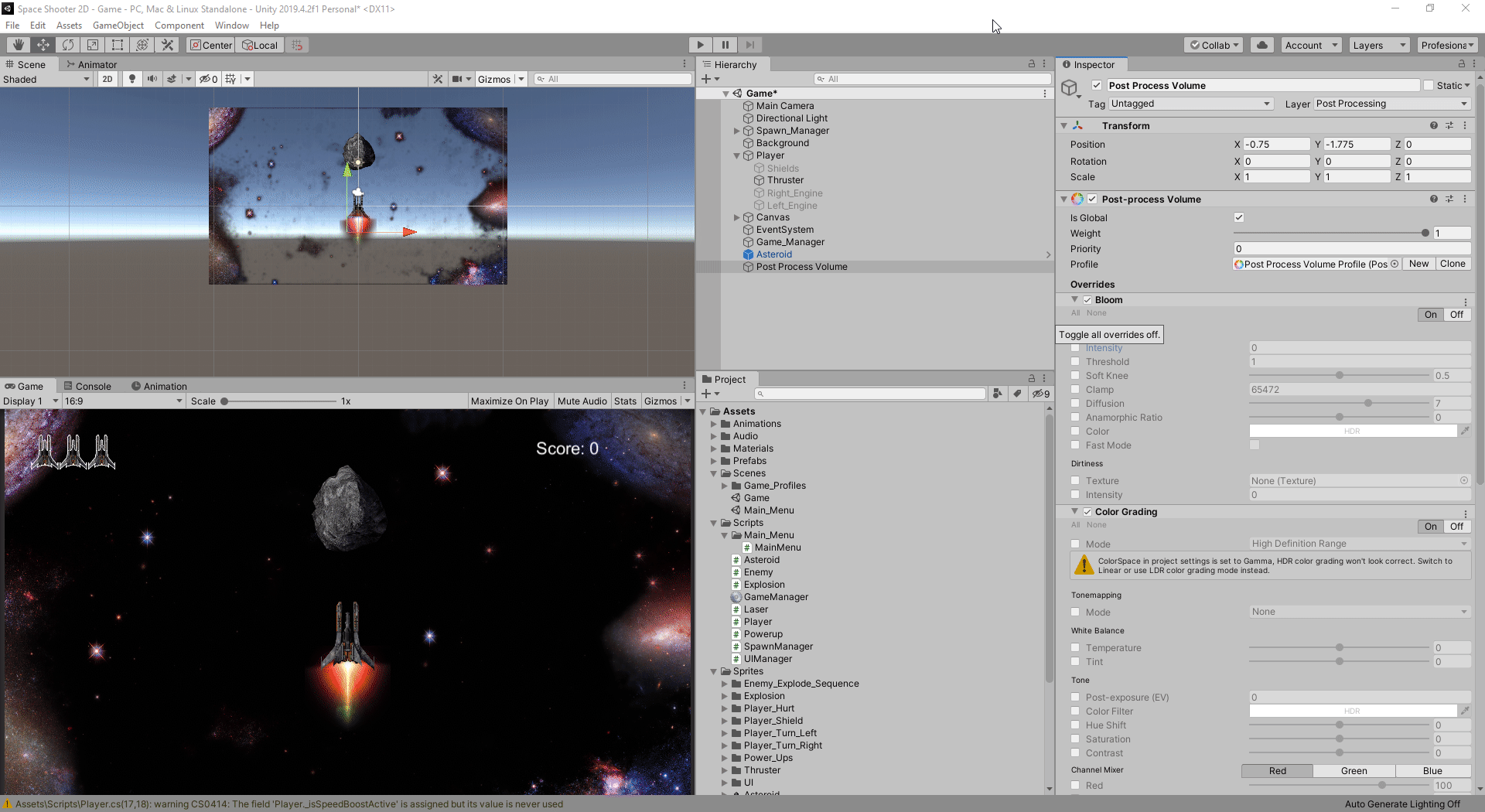Open Unity cloud services
Image resolution: width=1485 pixels, height=812 pixels.
pyautogui.click(x=1262, y=45)
